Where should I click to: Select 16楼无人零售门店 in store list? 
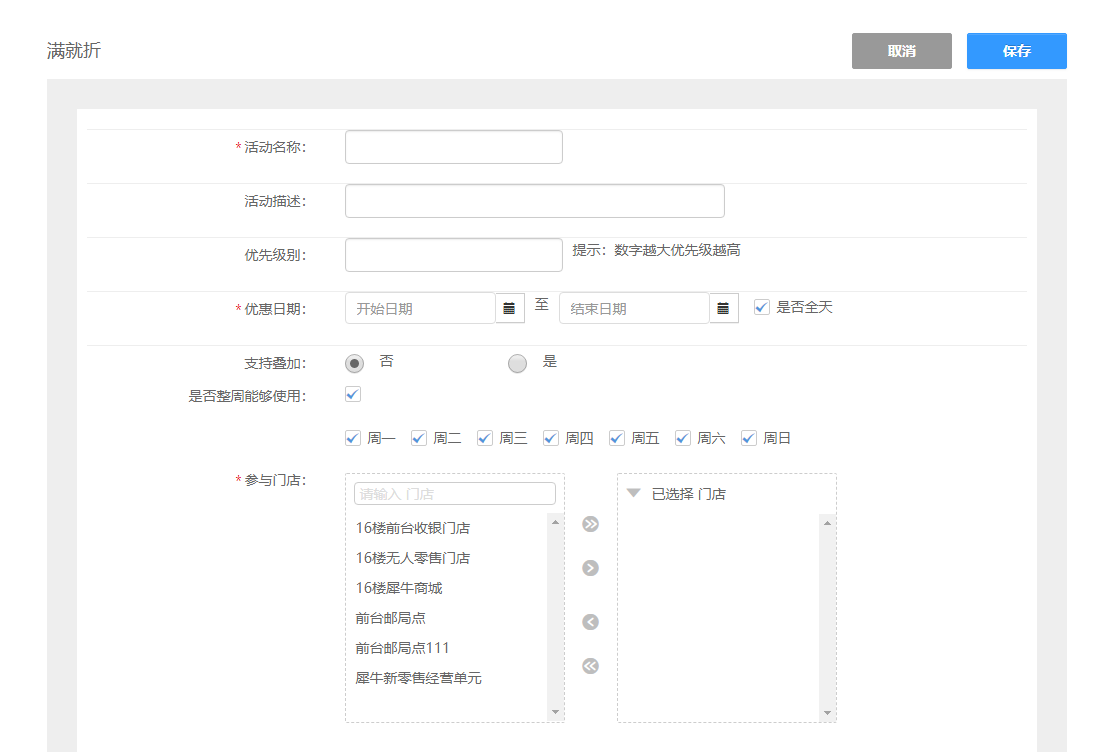(x=413, y=558)
